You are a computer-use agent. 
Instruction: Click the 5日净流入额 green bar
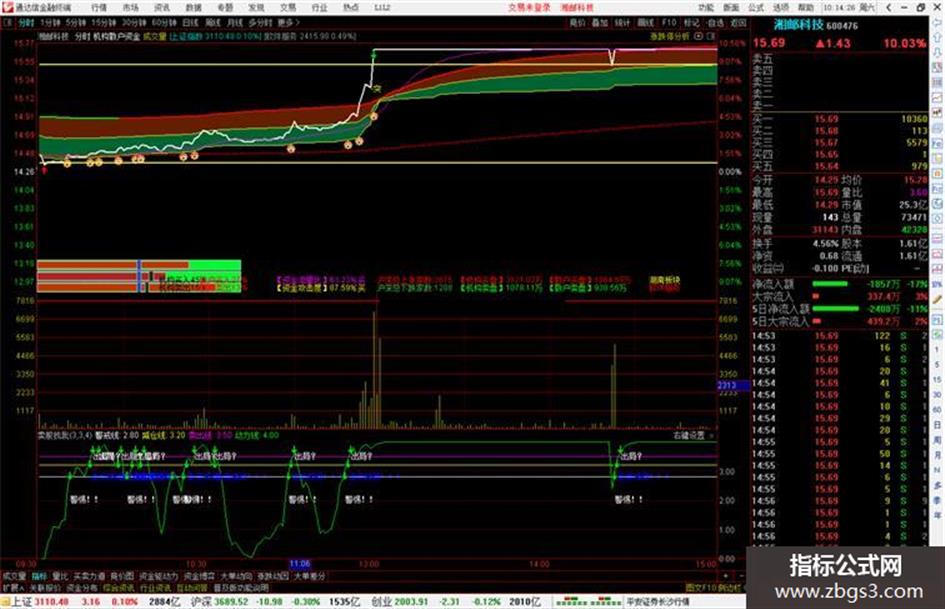pyautogui.click(x=835, y=309)
